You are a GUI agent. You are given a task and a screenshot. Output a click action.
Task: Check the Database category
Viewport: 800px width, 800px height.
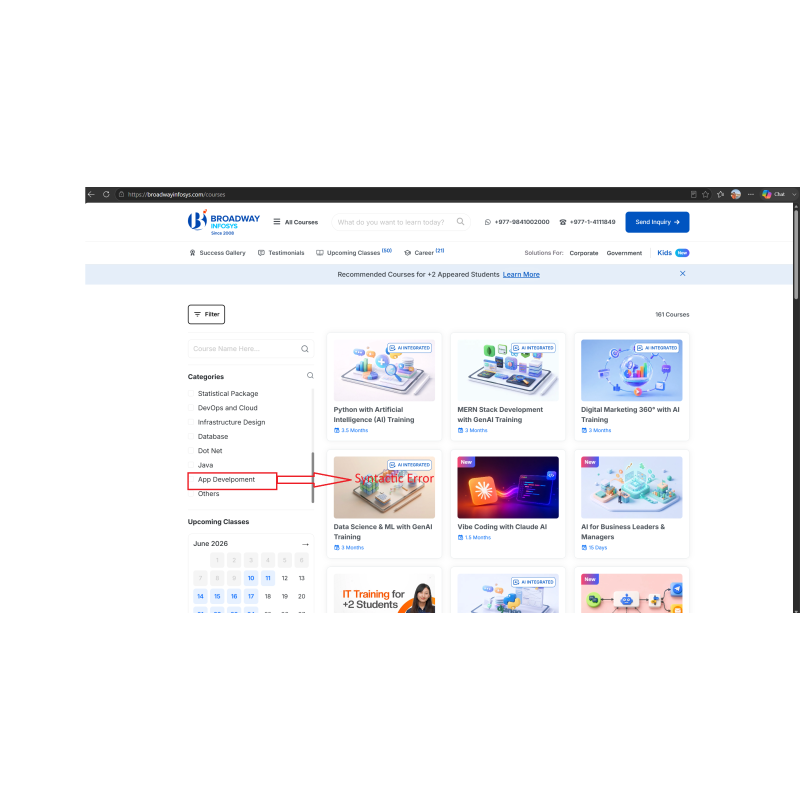[191, 436]
